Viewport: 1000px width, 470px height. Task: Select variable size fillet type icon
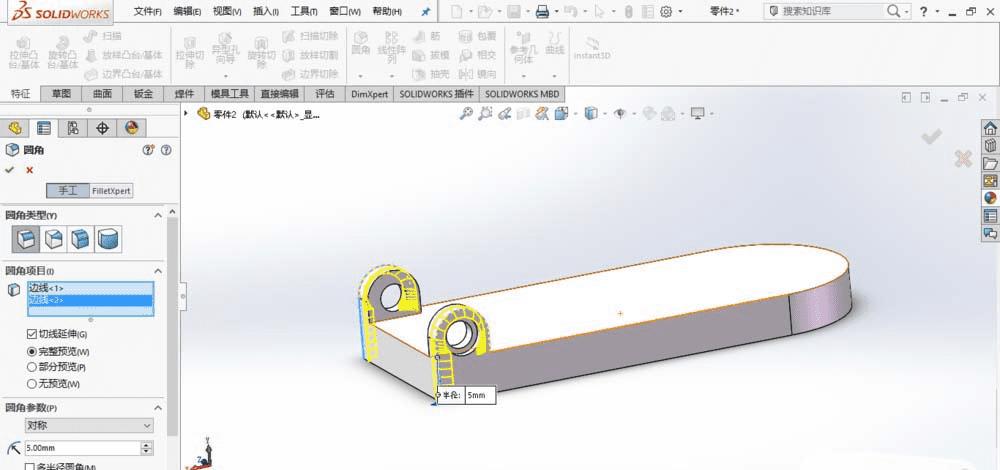54,239
